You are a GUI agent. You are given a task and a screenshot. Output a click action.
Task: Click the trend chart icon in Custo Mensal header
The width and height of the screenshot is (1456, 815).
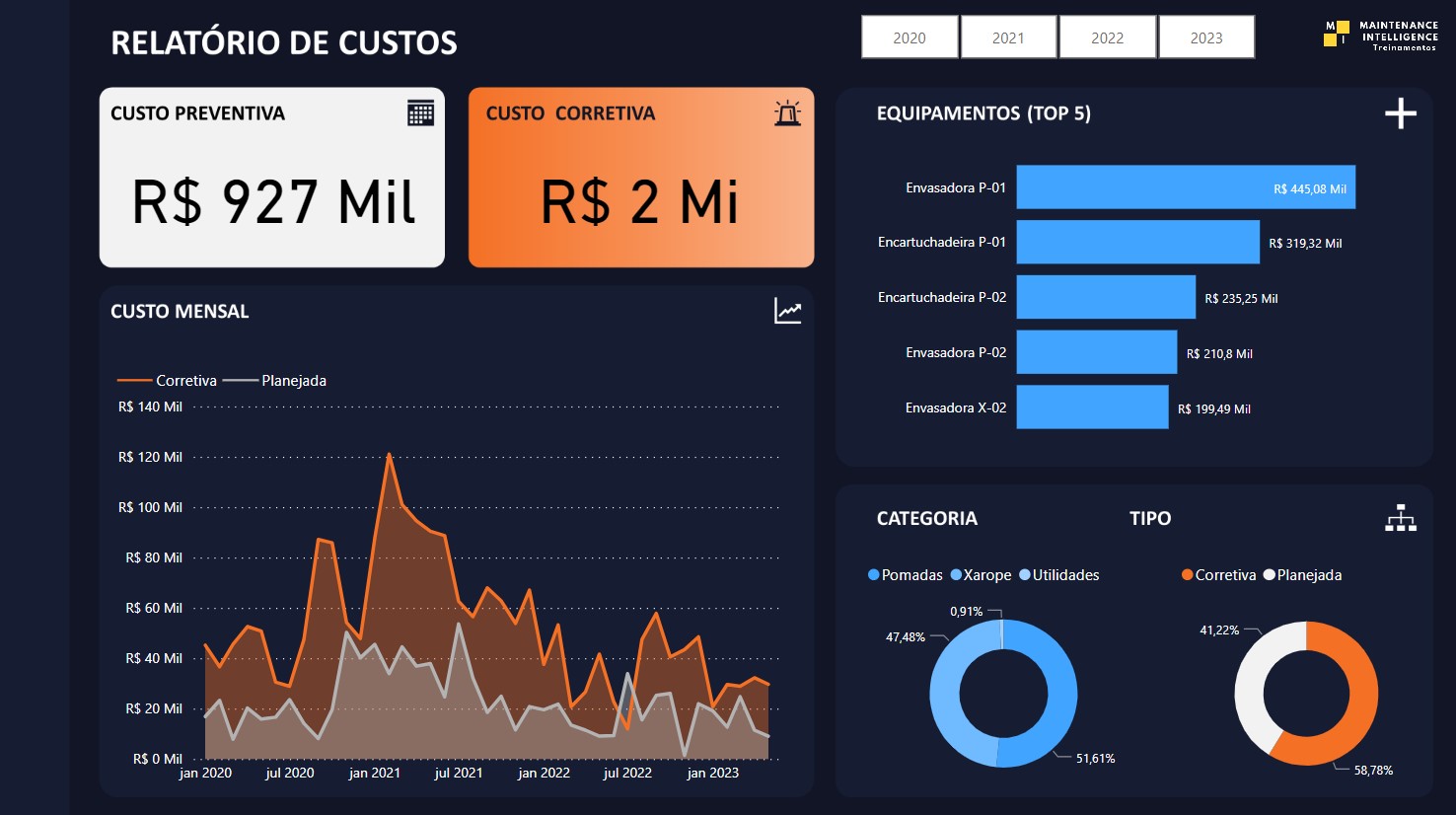tap(786, 311)
